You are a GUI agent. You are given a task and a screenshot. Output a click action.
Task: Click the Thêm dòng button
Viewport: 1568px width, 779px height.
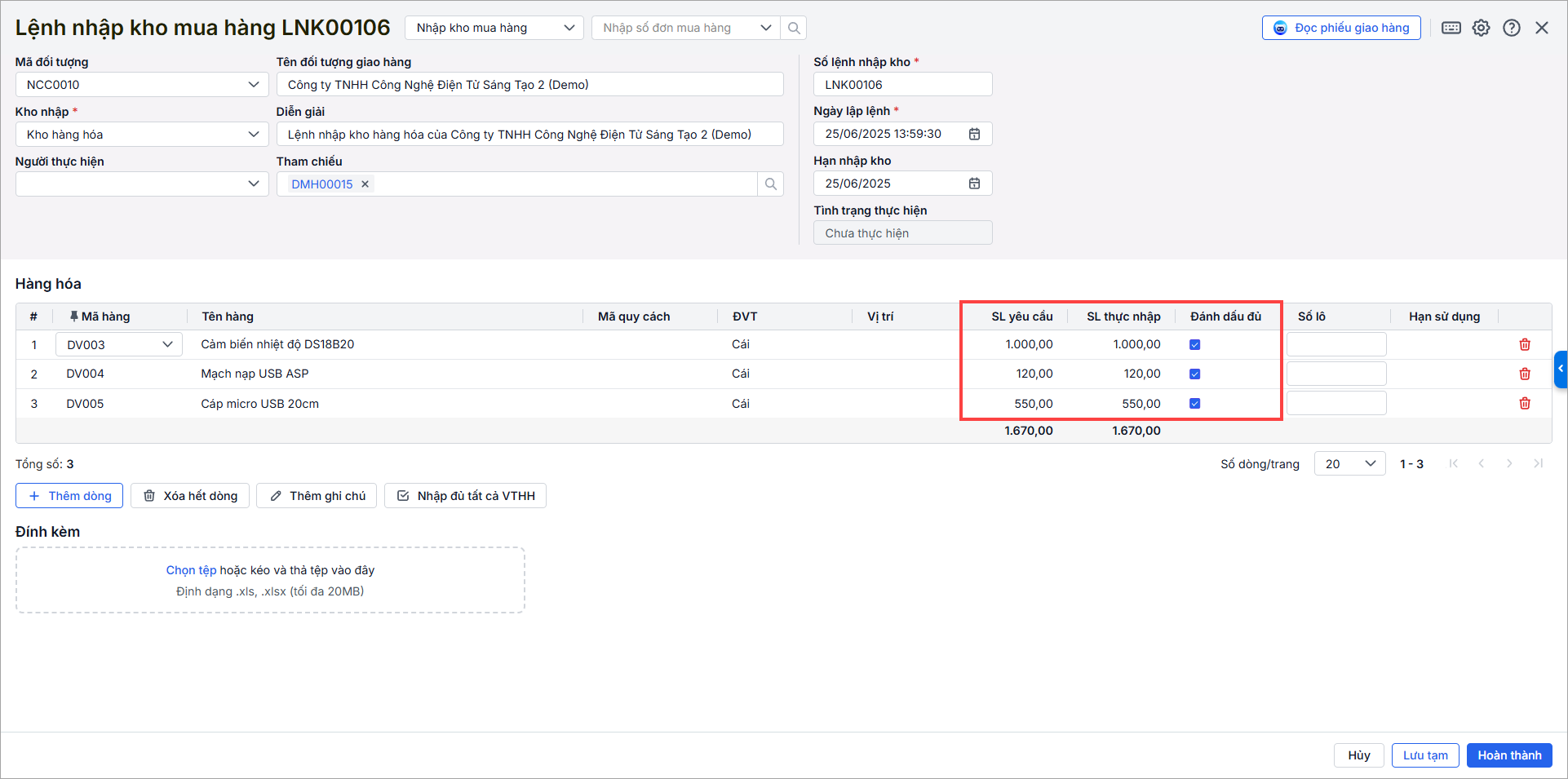click(69, 496)
